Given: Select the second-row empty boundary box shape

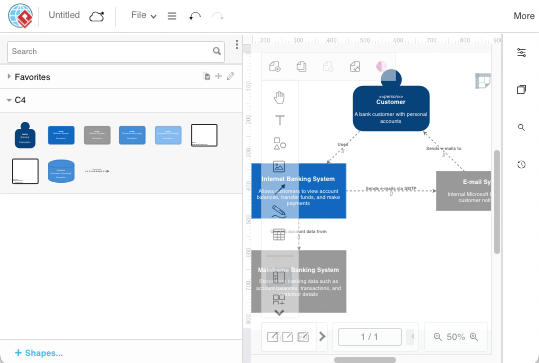Looking at the screenshot, I should (x=25, y=171).
